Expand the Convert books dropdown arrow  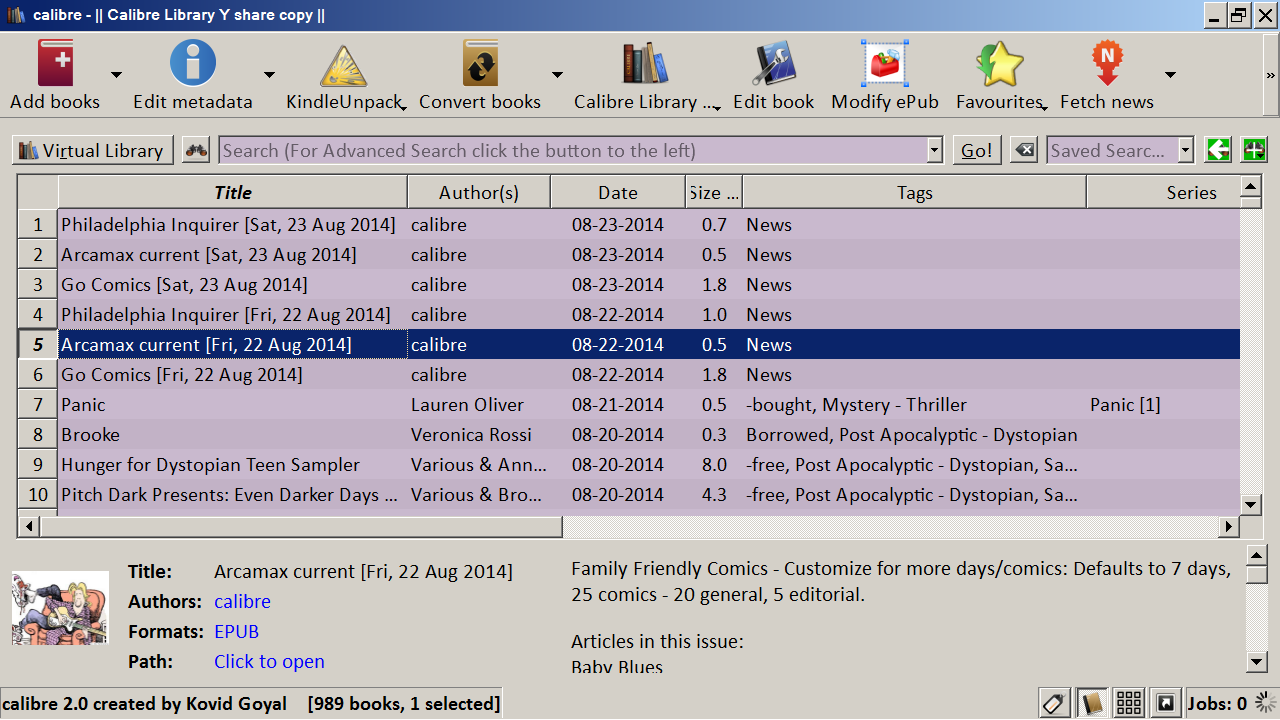pos(557,75)
